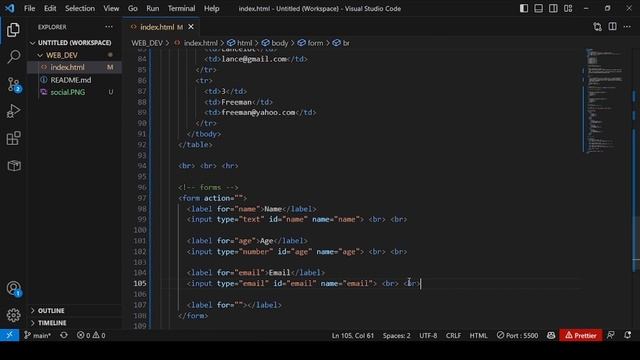
Task: Open the Run and Debug view
Action: pyautogui.click(x=13, y=111)
